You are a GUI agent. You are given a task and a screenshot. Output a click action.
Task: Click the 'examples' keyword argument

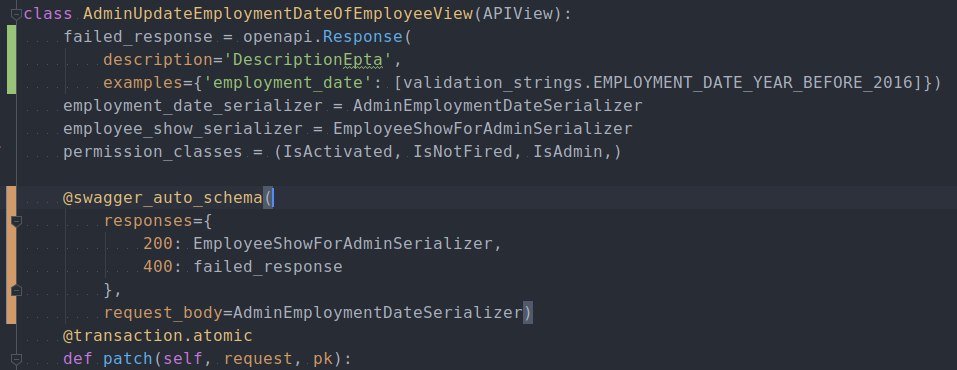pyautogui.click(x=143, y=82)
